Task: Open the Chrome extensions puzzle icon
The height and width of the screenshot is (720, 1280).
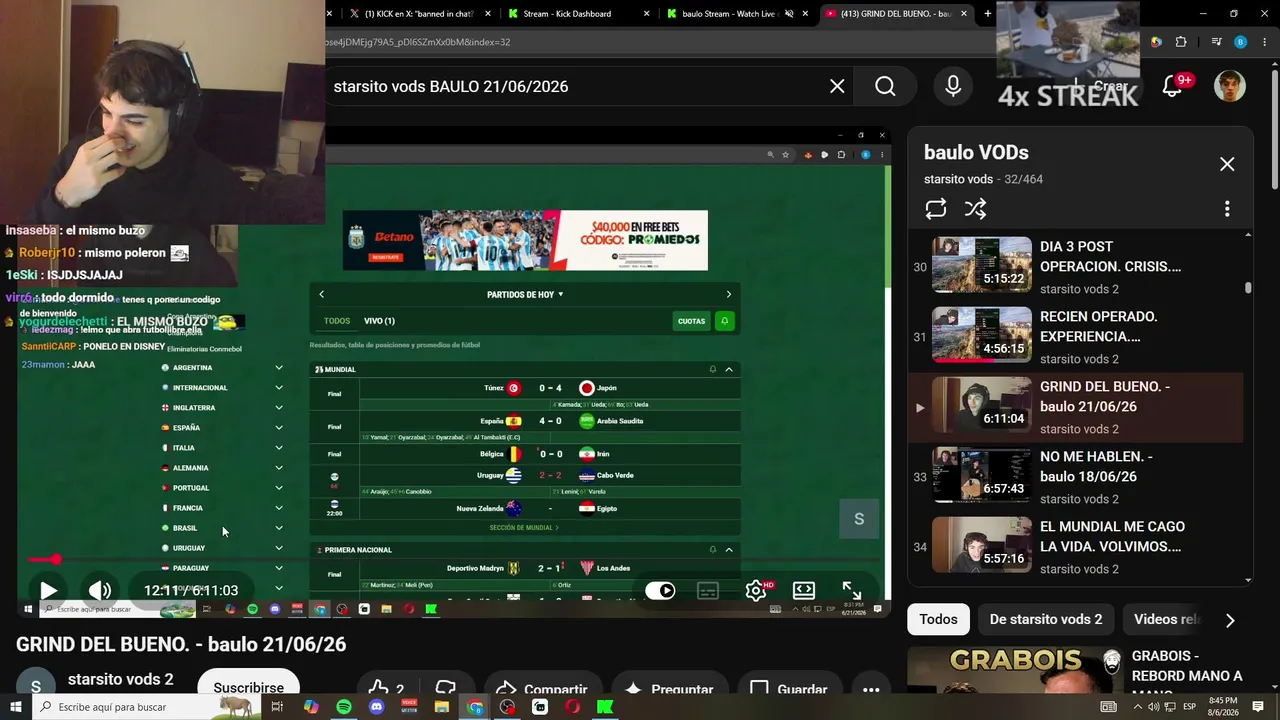Action: tap(1181, 42)
